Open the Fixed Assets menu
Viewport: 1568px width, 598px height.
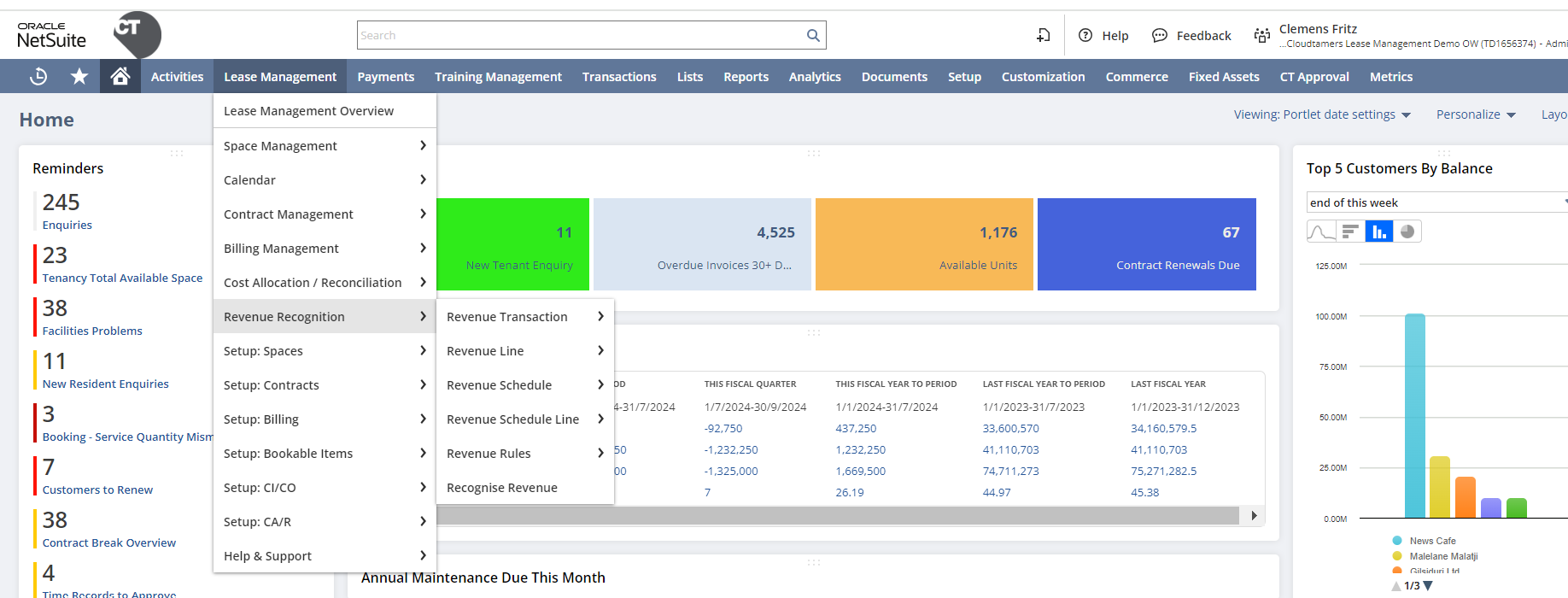point(1224,77)
